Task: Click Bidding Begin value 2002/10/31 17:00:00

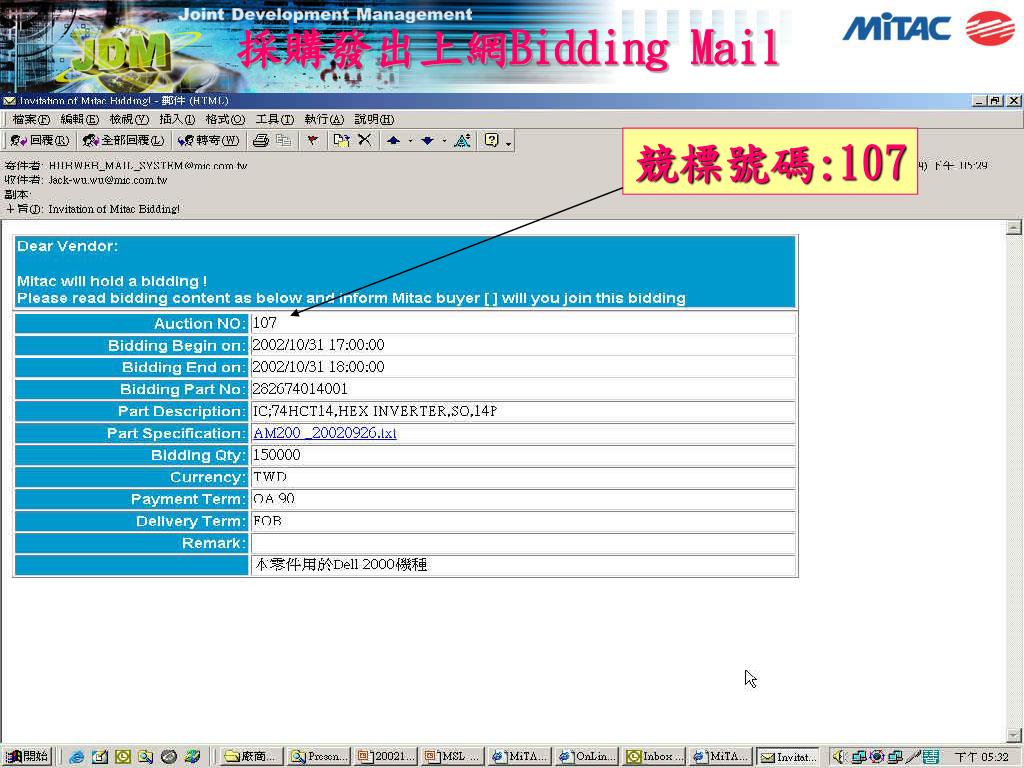Action: [318, 345]
